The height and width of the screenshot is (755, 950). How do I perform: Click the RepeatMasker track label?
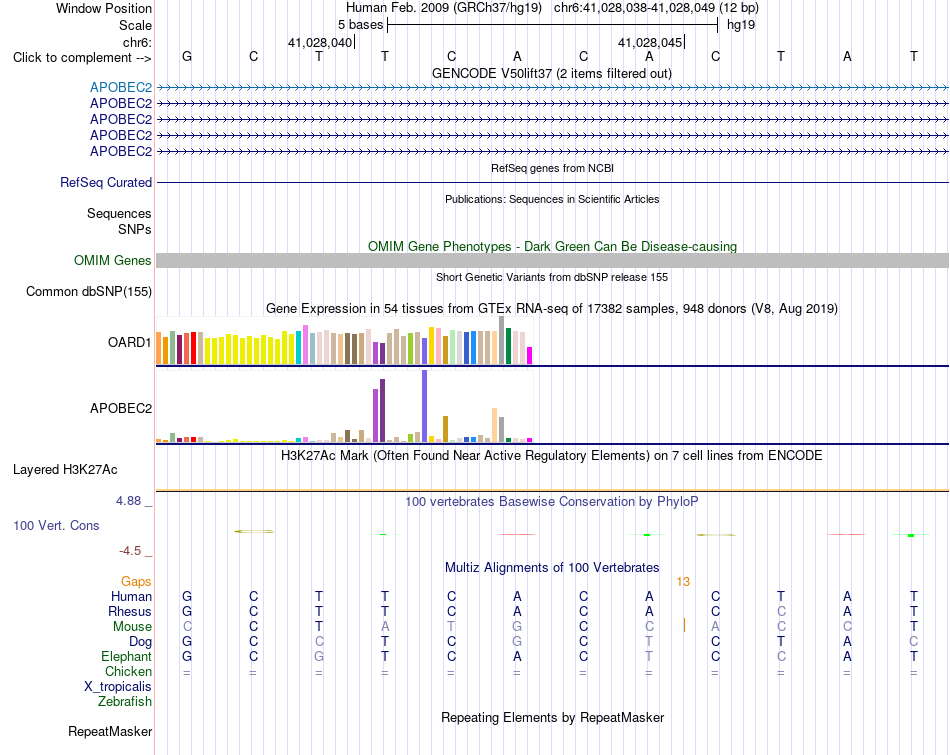click(110, 731)
